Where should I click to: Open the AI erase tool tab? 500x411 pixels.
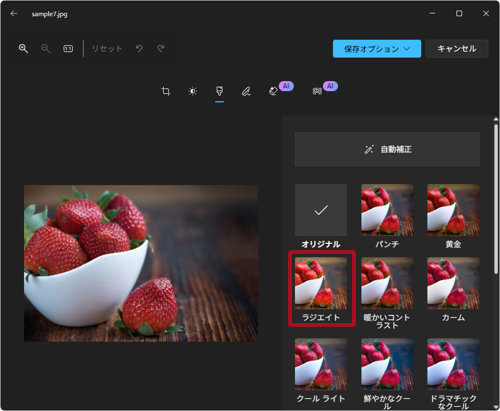[273, 91]
